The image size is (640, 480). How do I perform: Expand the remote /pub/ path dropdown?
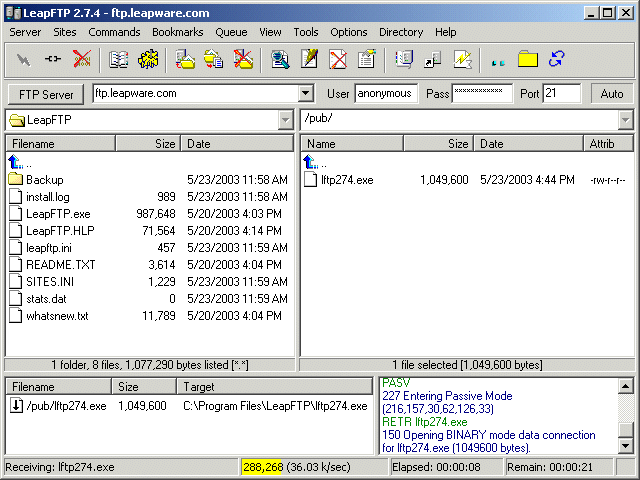[x=625, y=120]
